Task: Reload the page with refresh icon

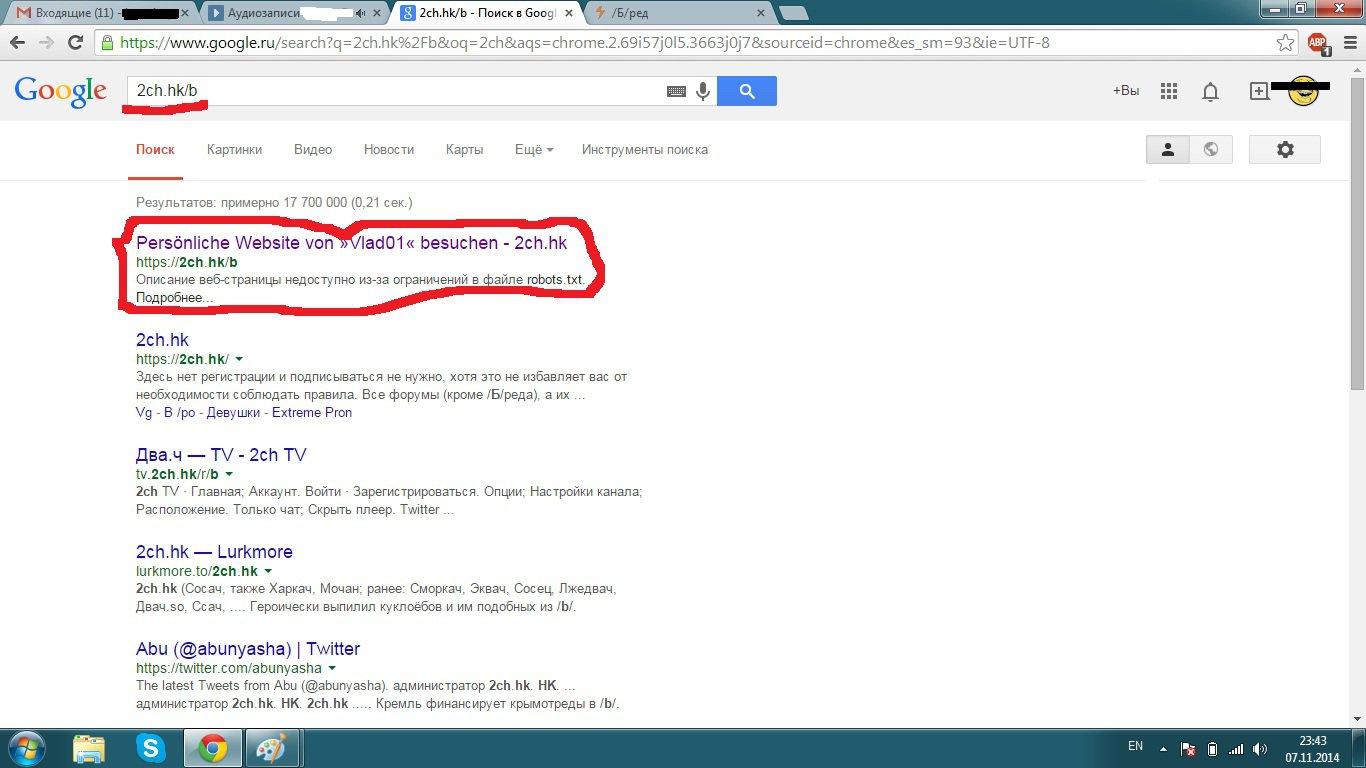Action: (75, 43)
